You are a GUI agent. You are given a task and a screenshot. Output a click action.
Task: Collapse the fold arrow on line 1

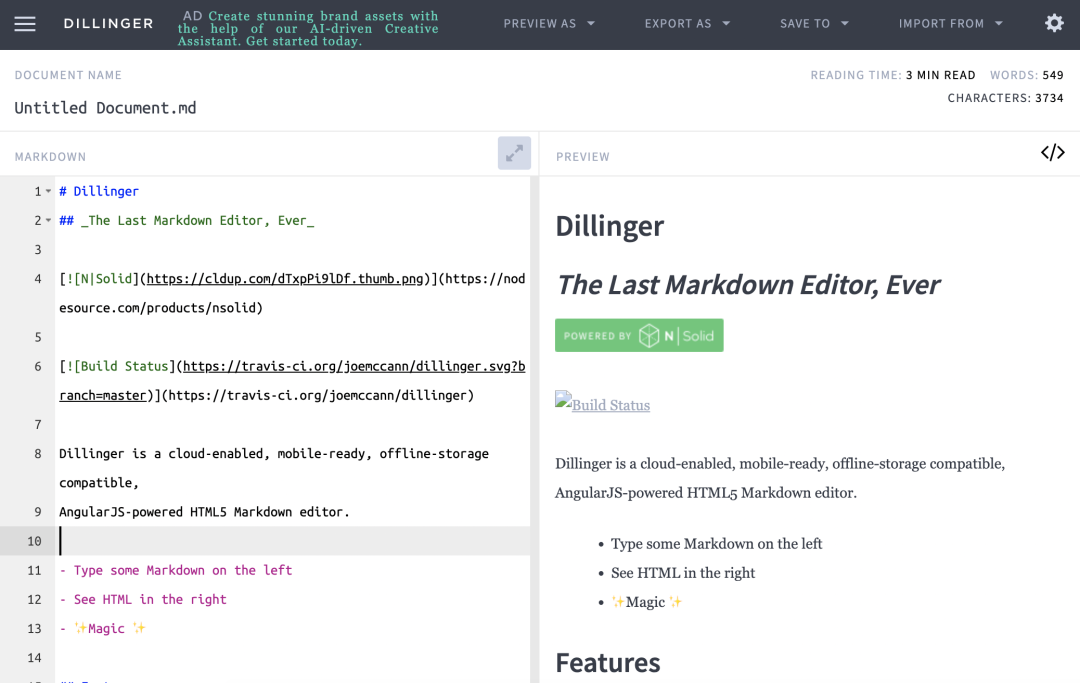(x=48, y=191)
